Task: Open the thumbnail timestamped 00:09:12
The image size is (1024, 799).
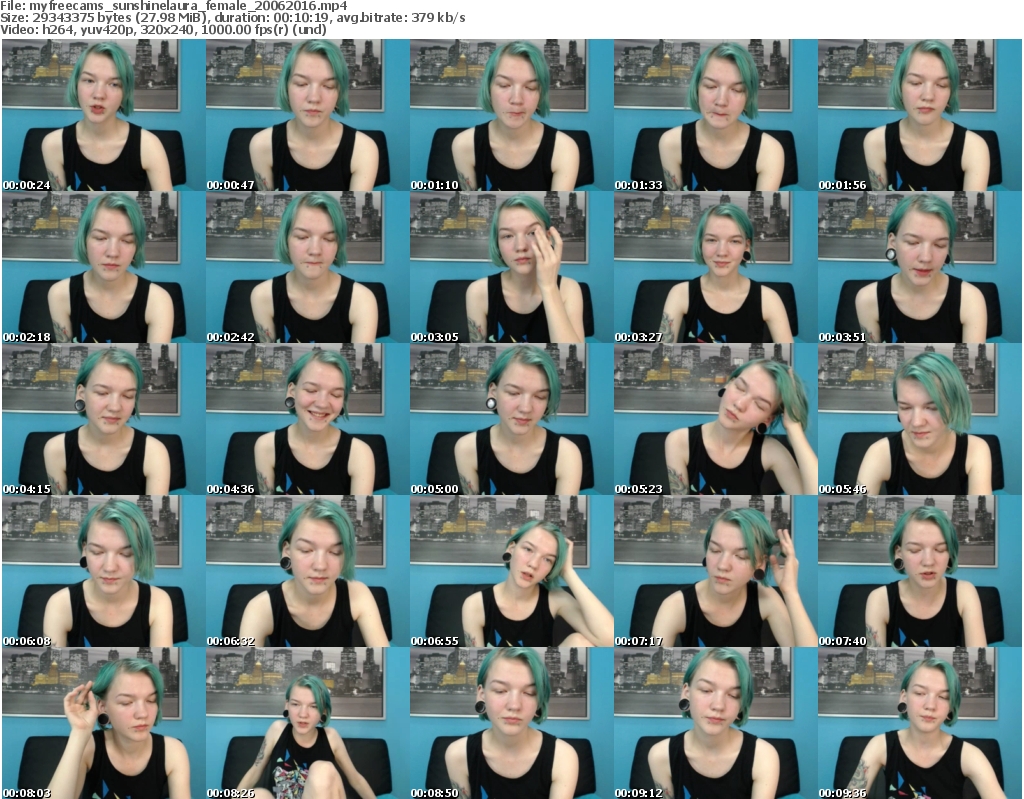Action: 716,723
